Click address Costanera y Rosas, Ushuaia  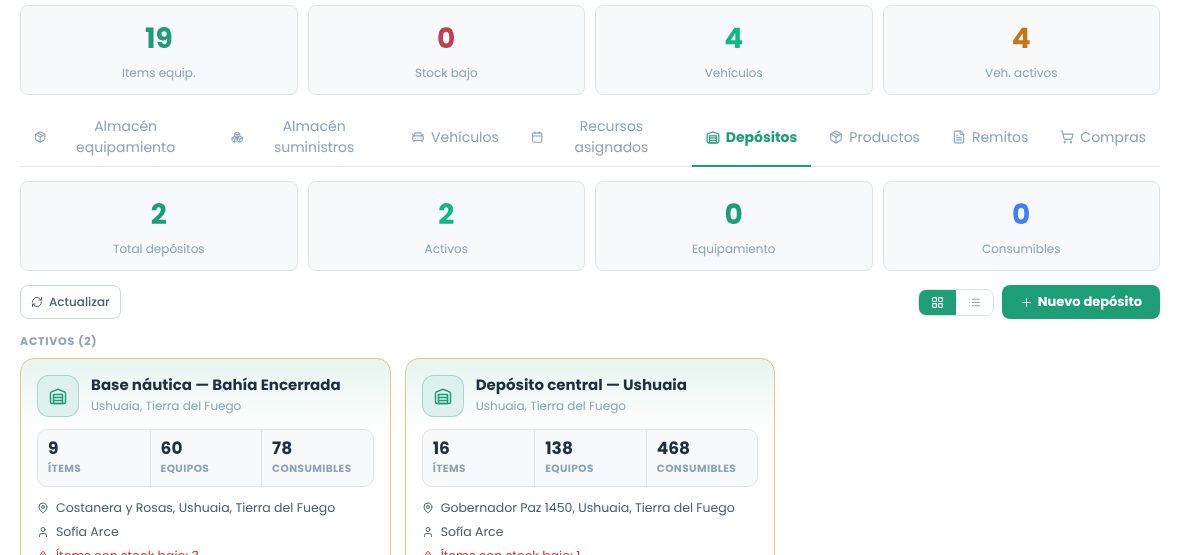click(196, 508)
